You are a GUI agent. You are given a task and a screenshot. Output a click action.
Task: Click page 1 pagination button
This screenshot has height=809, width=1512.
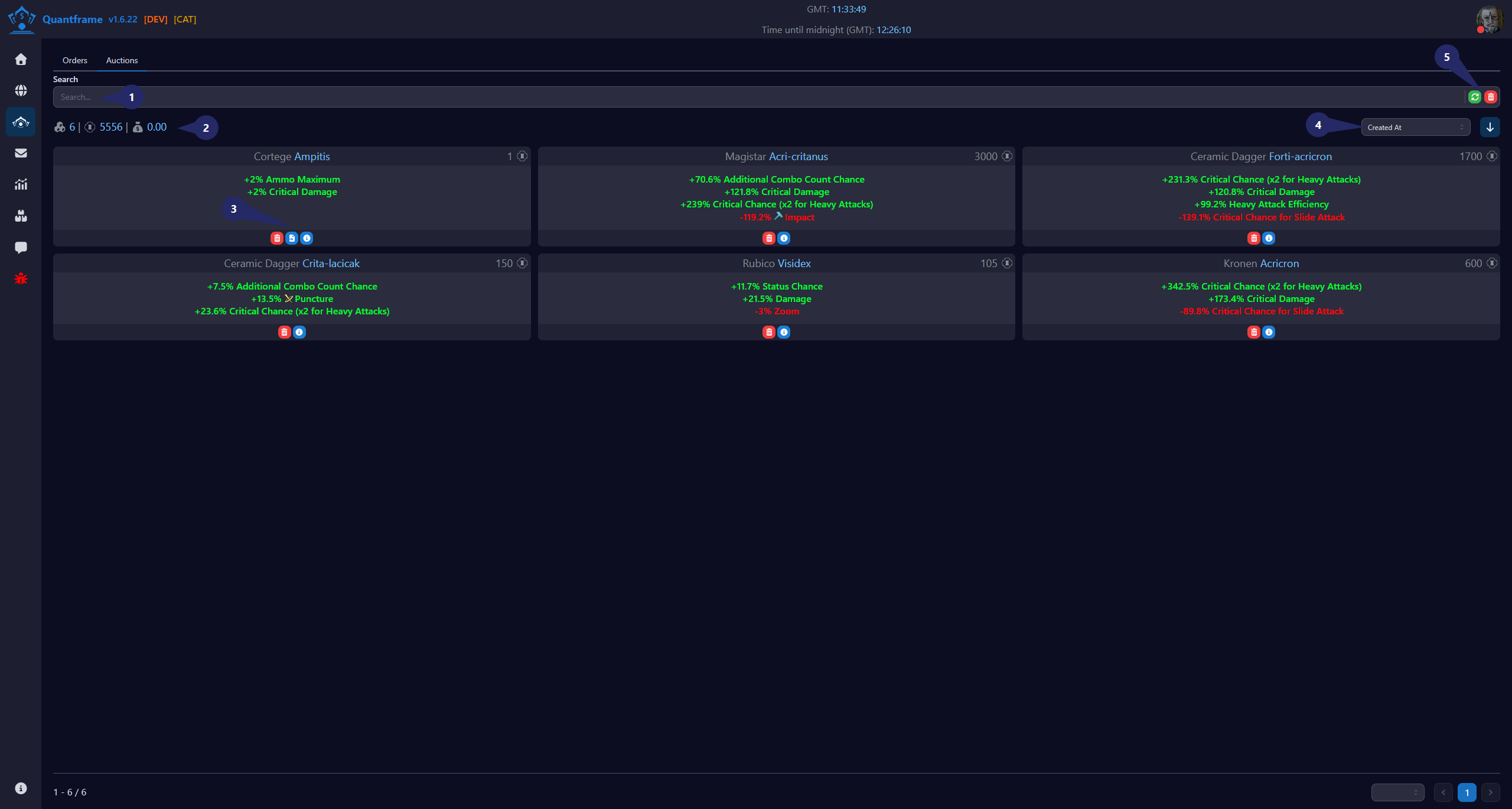(x=1467, y=792)
